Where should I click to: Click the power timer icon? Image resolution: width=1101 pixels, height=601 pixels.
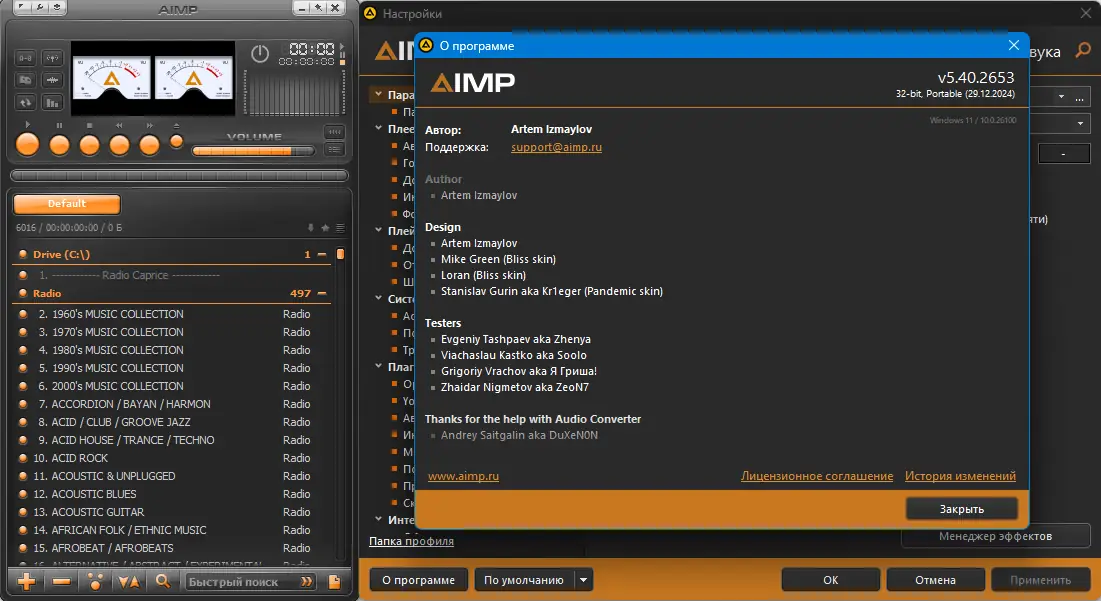tap(260, 53)
